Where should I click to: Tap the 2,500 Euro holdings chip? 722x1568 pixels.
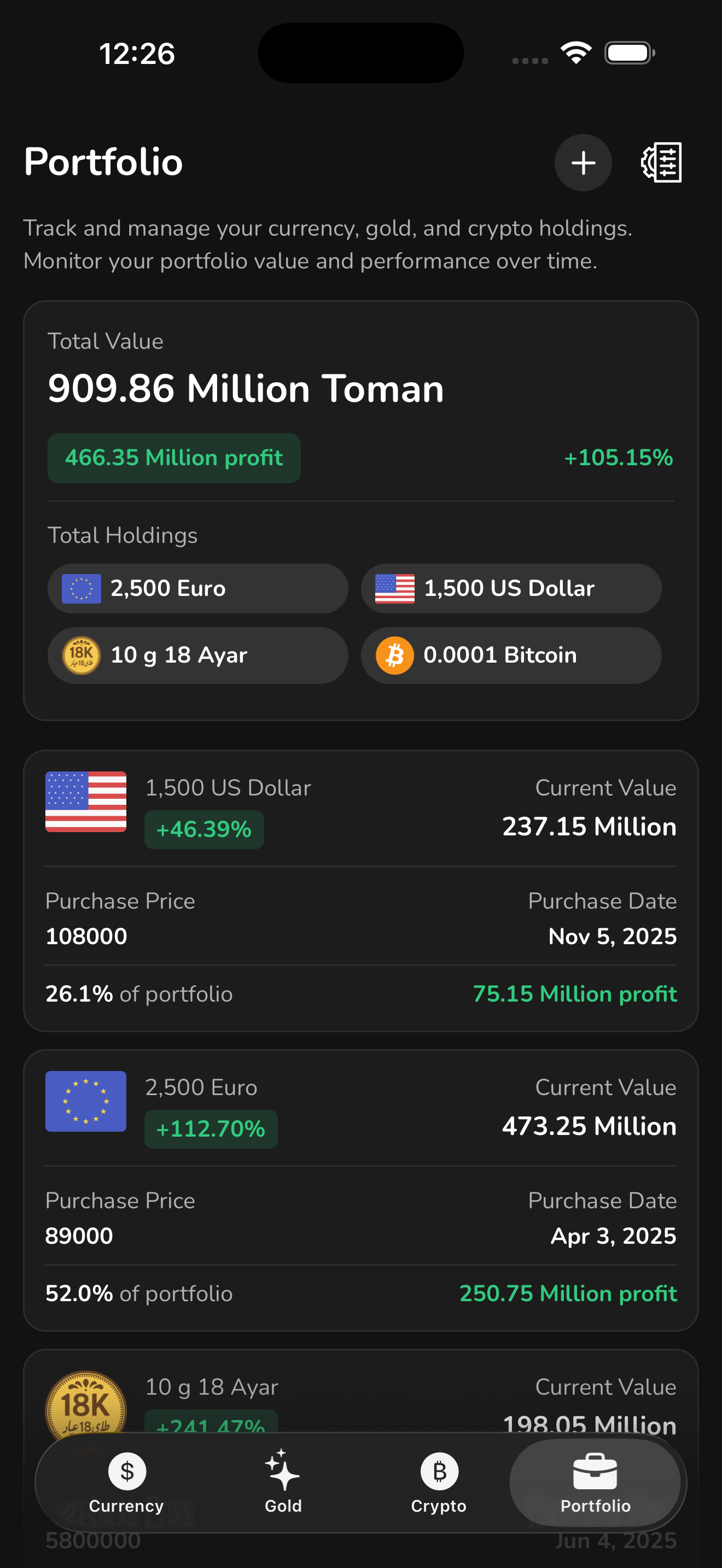coord(198,589)
